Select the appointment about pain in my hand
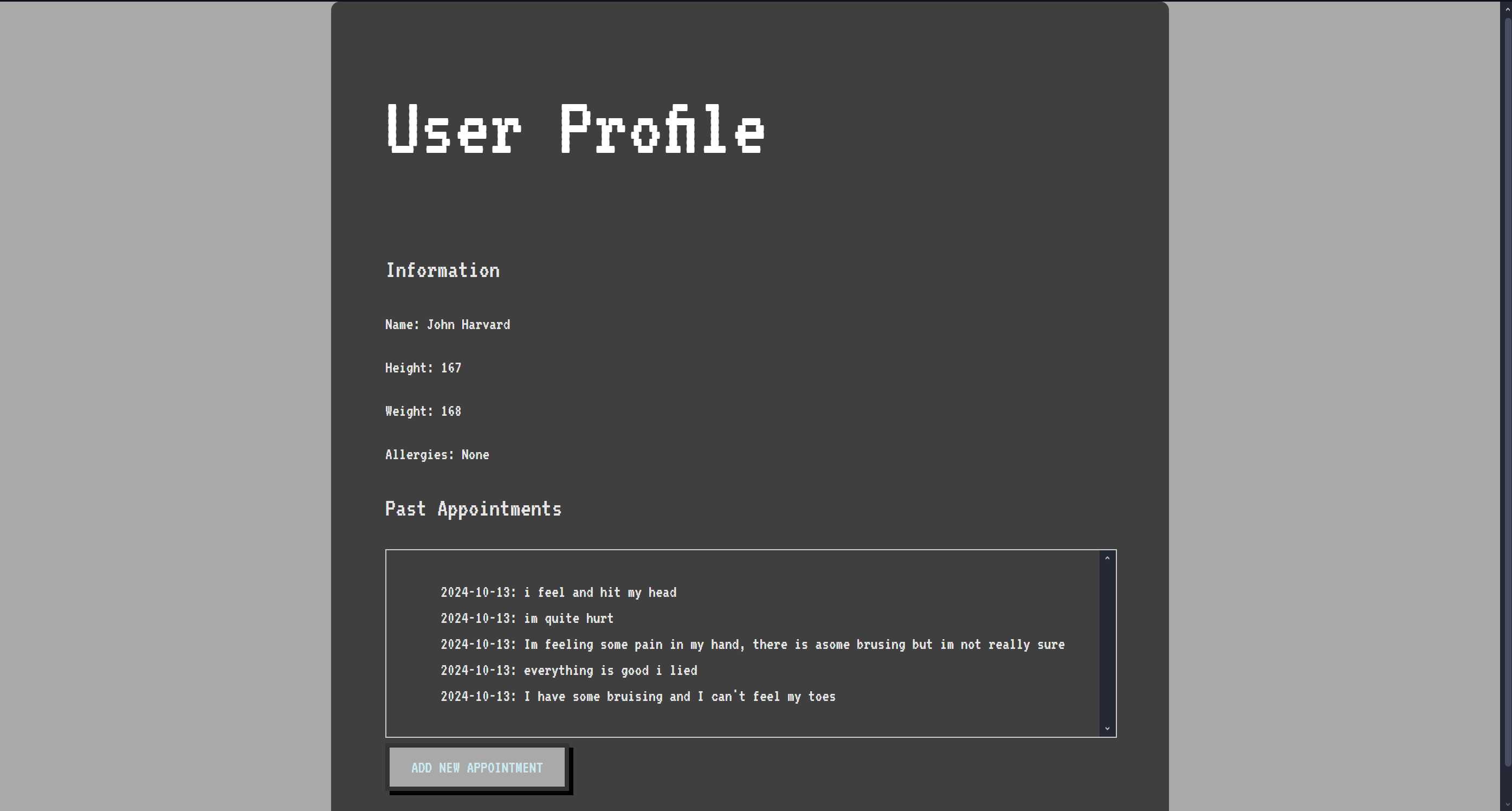The image size is (1512, 811). [753, 644]
